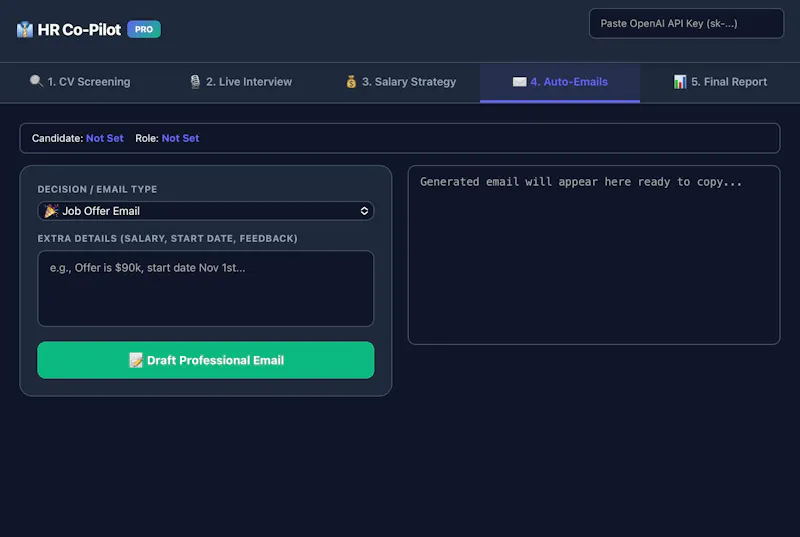This screenshot has width=800, height=537.
Task: Click Draft Professional Email button
Action: (x=206, y=360)
